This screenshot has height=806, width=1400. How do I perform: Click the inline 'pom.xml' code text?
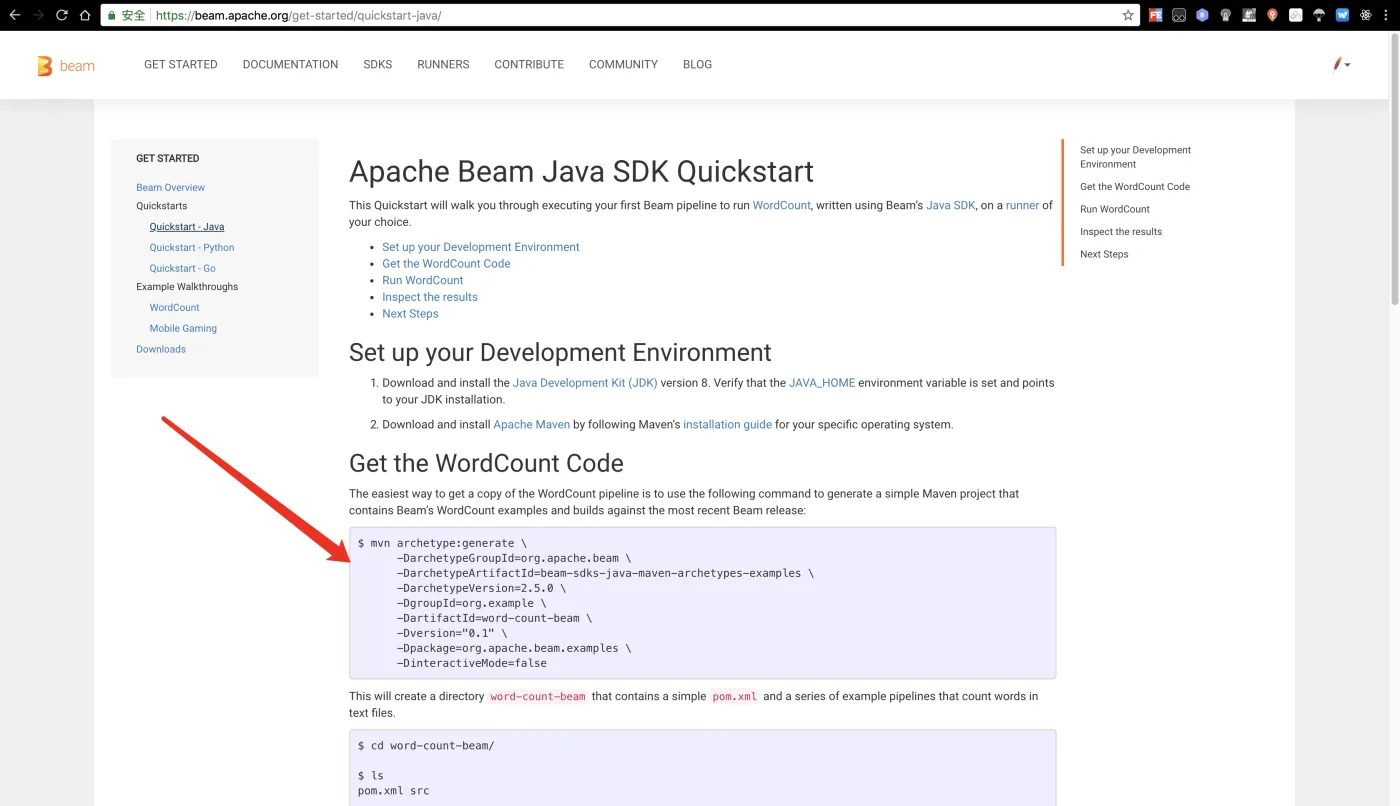click(735, 697)
